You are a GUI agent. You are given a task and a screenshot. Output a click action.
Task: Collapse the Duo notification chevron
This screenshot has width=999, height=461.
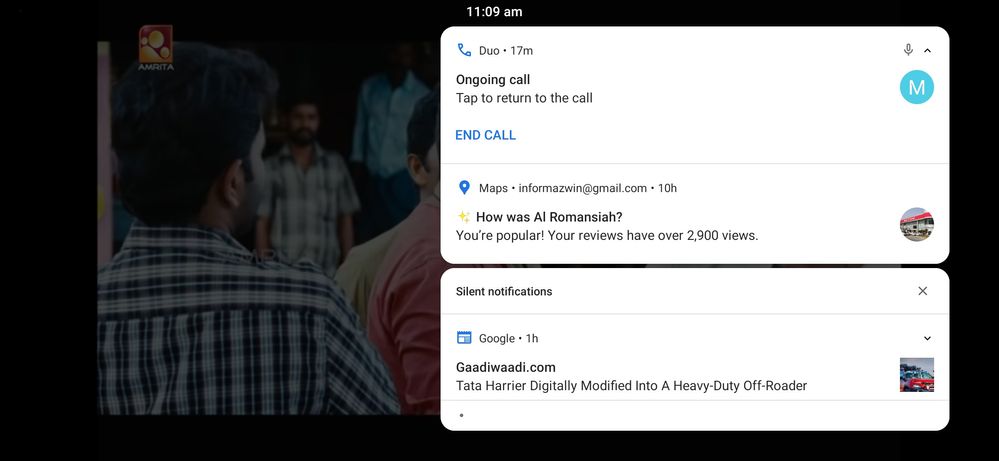[x=927, y=50]
